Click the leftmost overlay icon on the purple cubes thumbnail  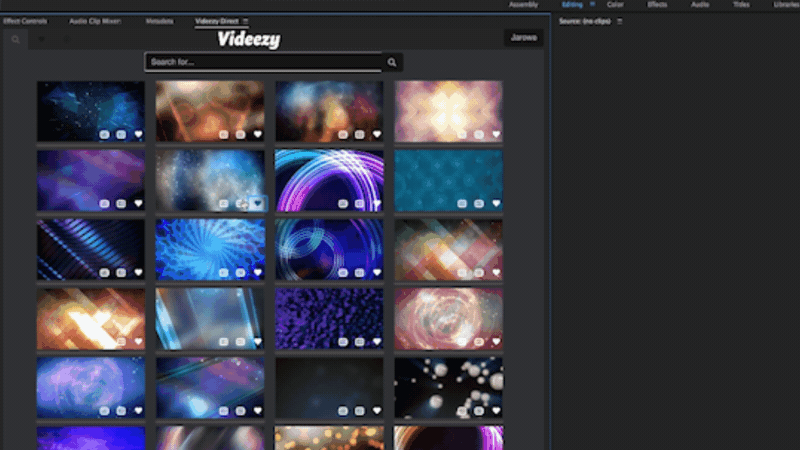343,341
